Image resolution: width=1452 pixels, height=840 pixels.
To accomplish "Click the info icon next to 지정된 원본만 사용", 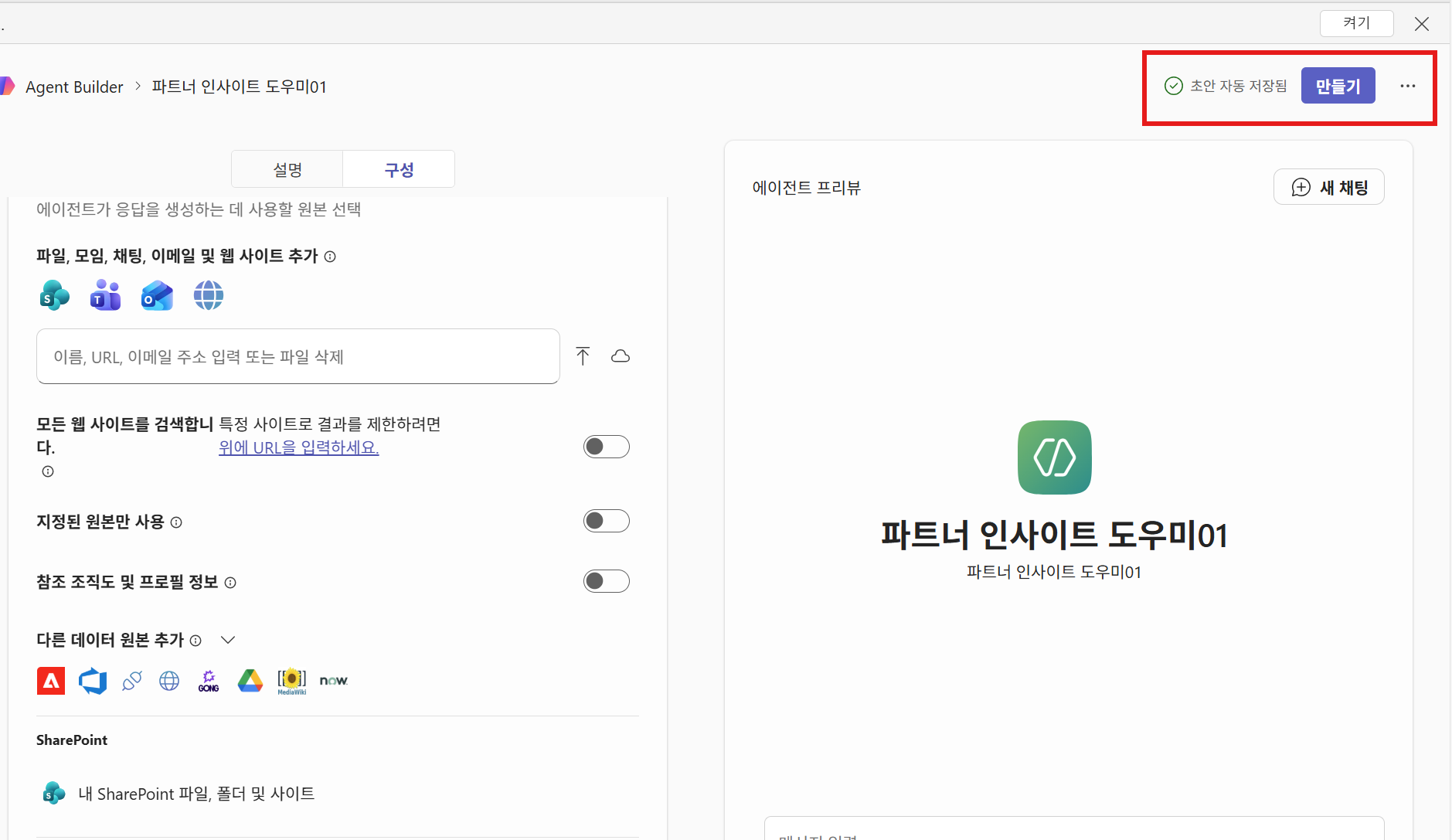I will pos(176,522).
